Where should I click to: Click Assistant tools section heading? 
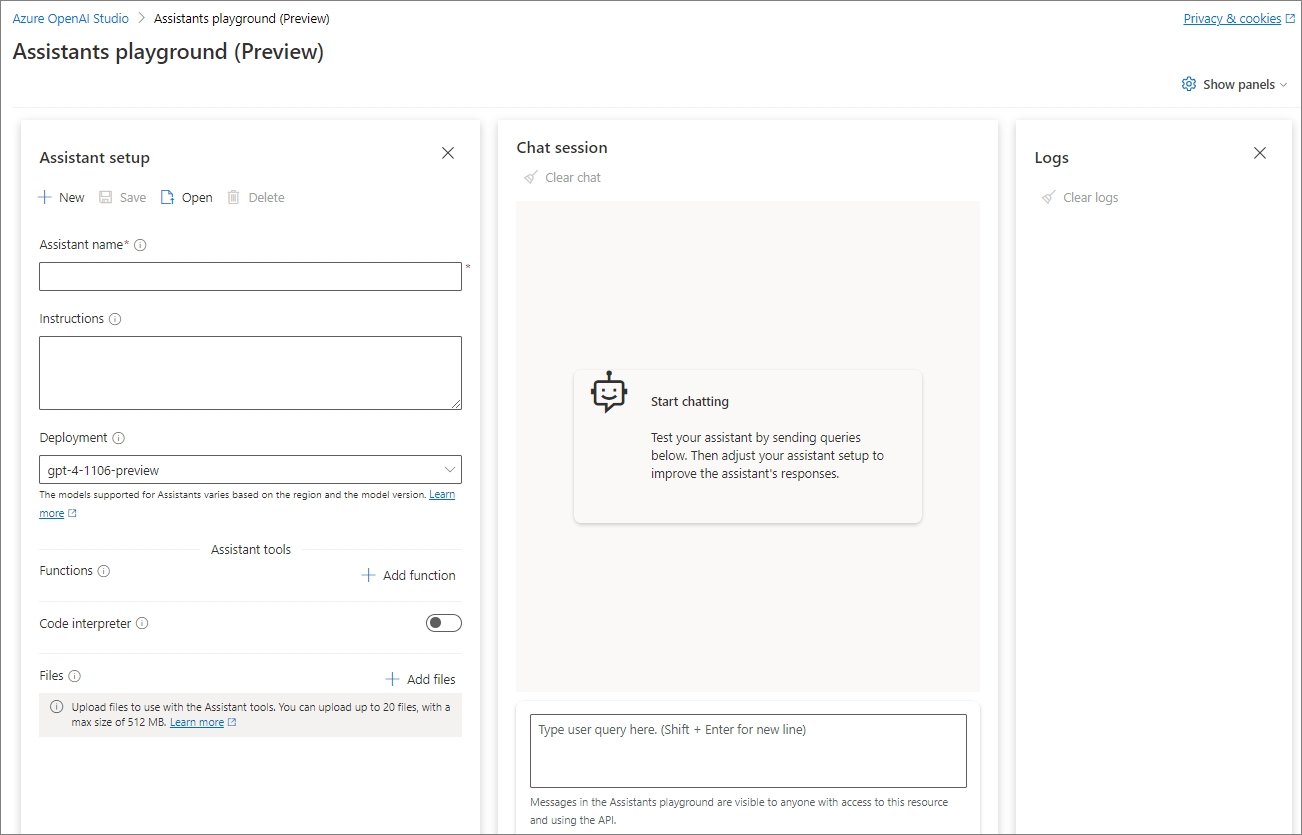[x=251, y=549]
